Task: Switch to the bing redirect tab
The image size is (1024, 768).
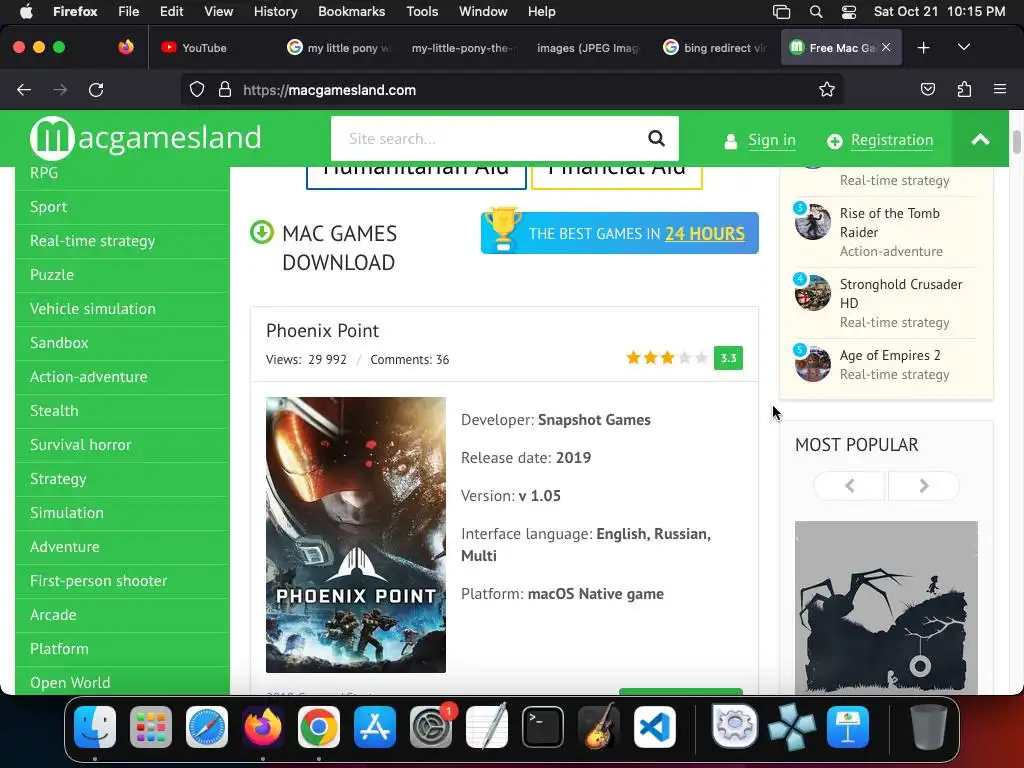Action: point(714,48)
